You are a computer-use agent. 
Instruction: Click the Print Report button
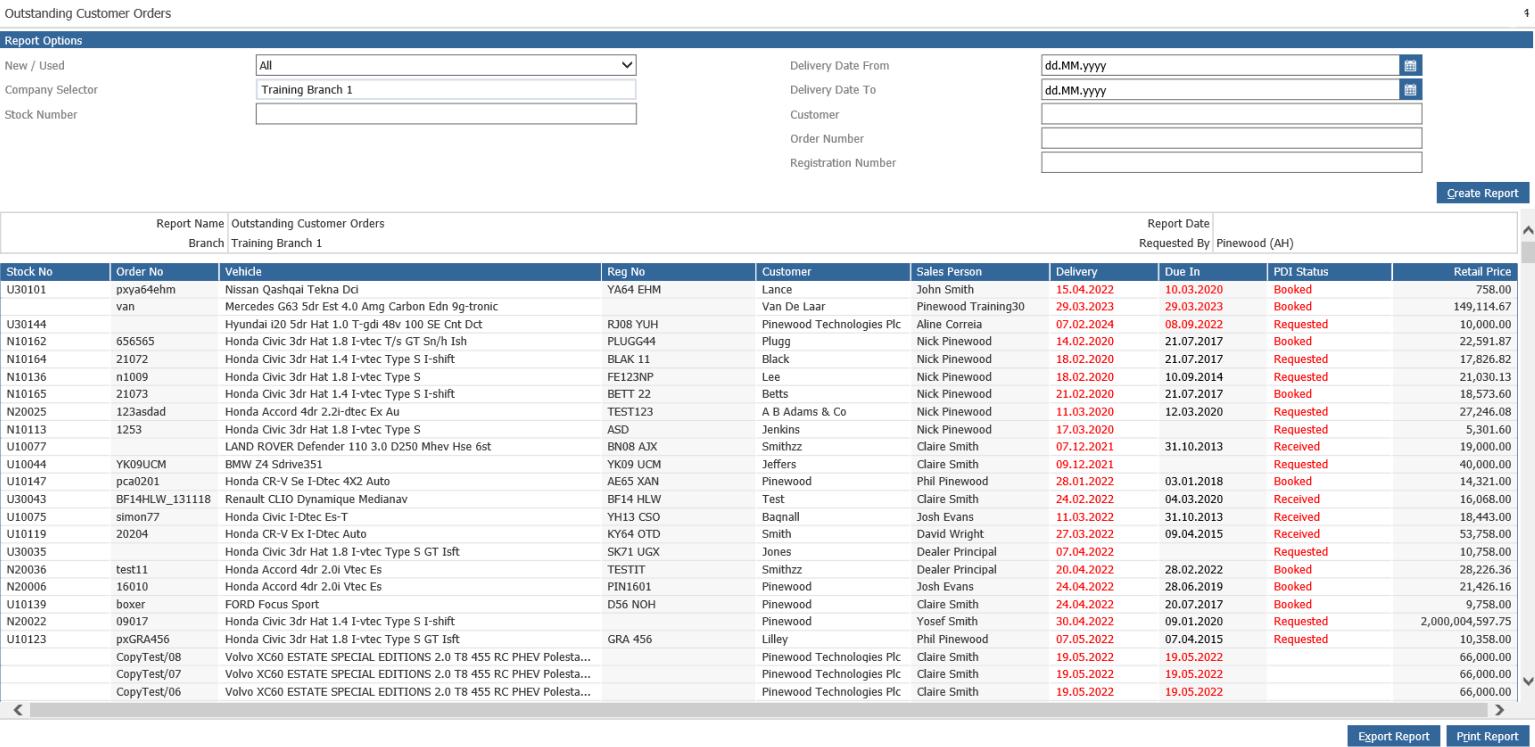[1487, 736]
